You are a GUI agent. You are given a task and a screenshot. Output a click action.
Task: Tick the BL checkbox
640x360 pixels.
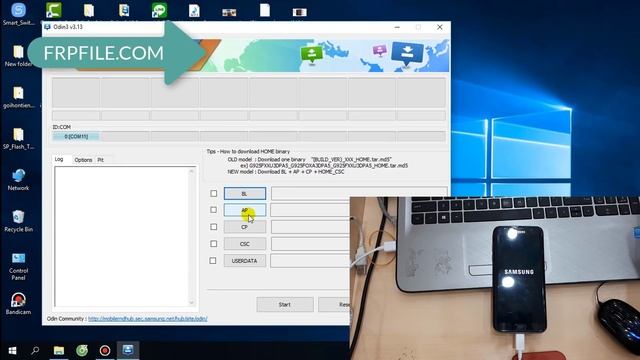[213, 193]
